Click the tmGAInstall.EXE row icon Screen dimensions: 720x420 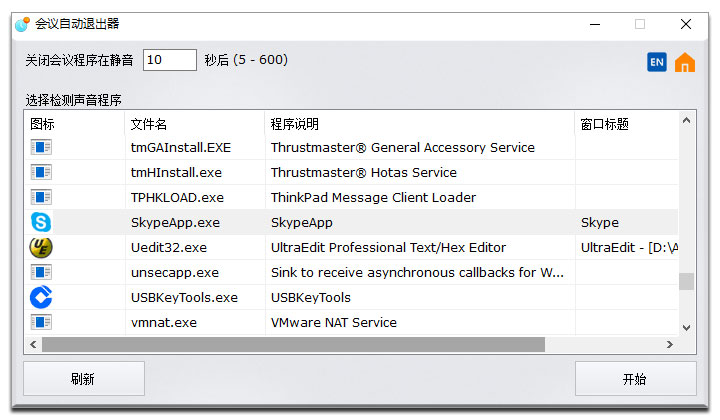pyautogui.click(x=41, y=147)
